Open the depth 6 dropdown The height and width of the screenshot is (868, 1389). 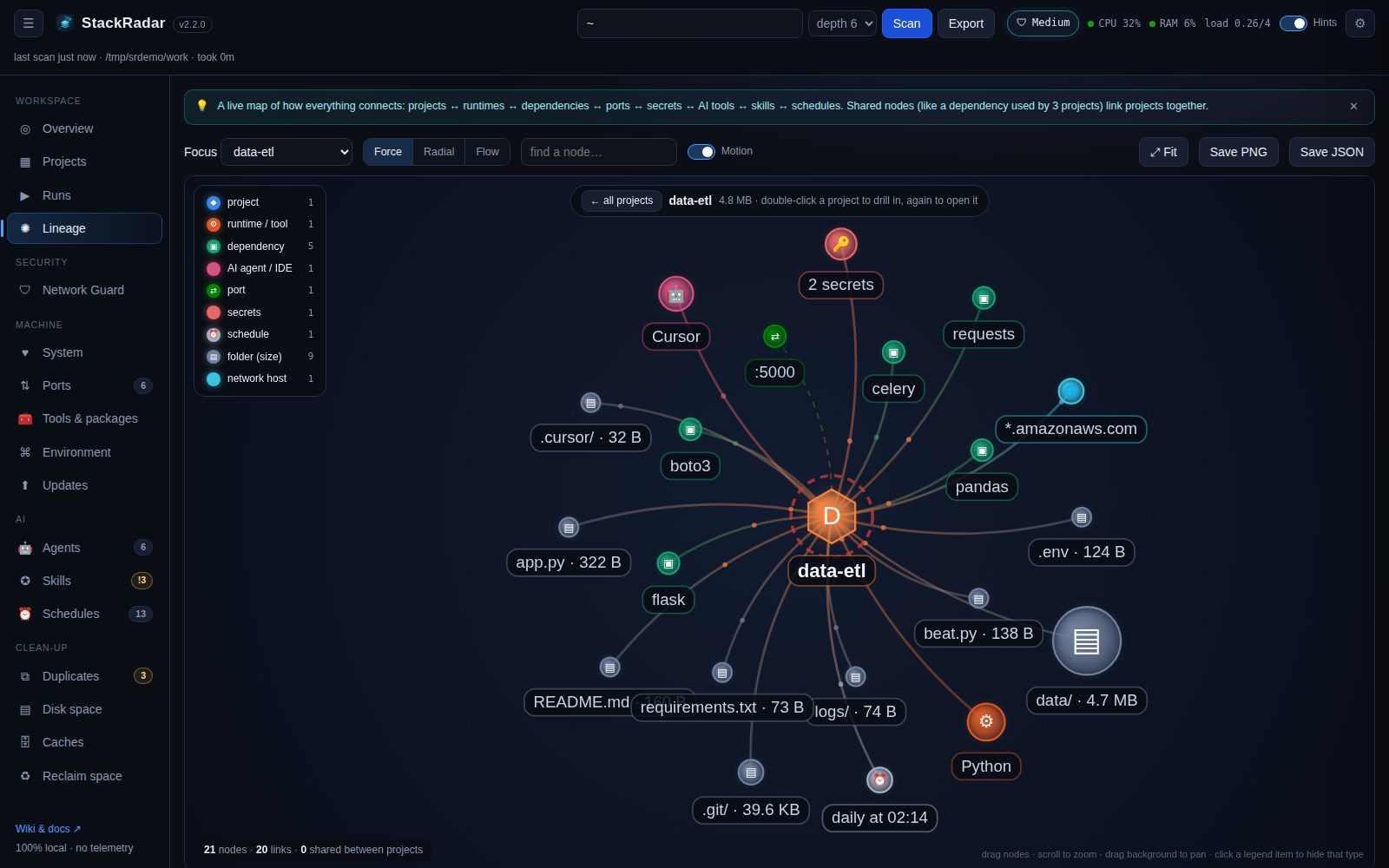842,23
